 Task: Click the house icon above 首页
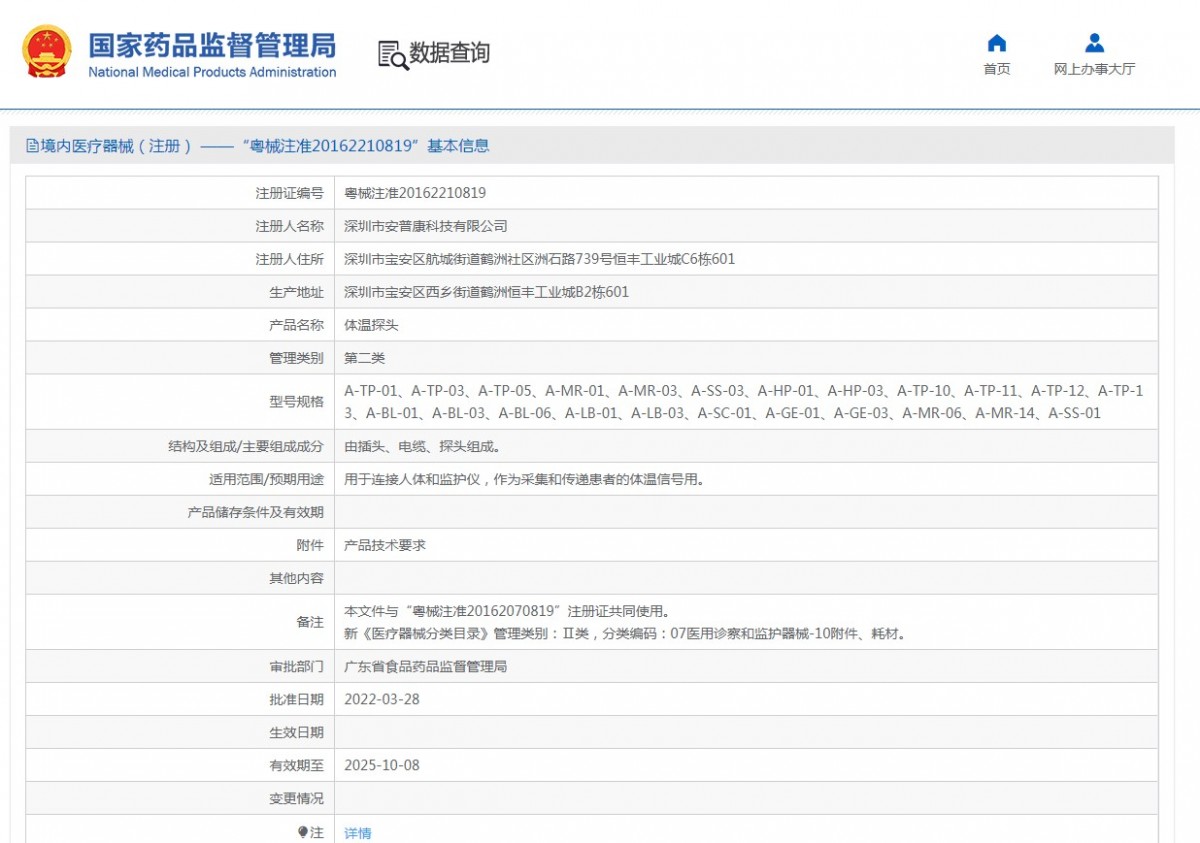pos(996,43)
